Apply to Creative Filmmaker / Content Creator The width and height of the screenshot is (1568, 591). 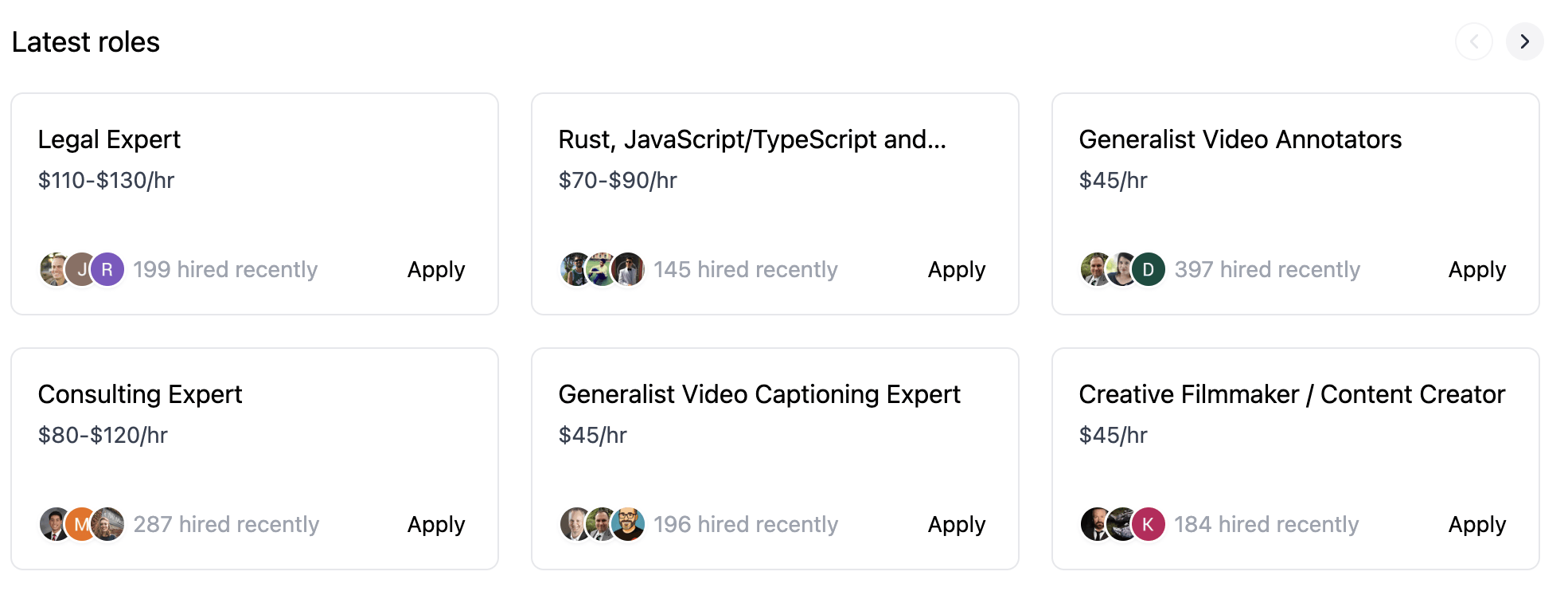coord(1476,524)
